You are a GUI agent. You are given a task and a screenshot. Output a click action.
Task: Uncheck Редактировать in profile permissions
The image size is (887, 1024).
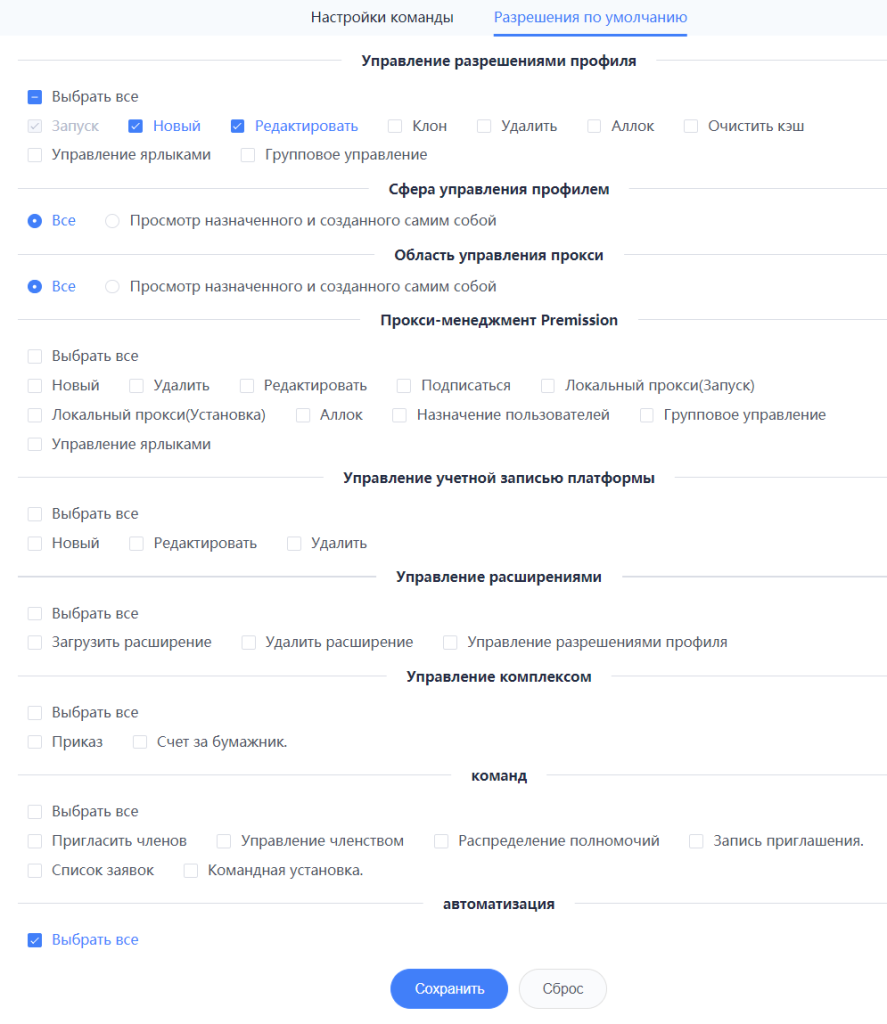pyautogui.click(x=237, y=126)
